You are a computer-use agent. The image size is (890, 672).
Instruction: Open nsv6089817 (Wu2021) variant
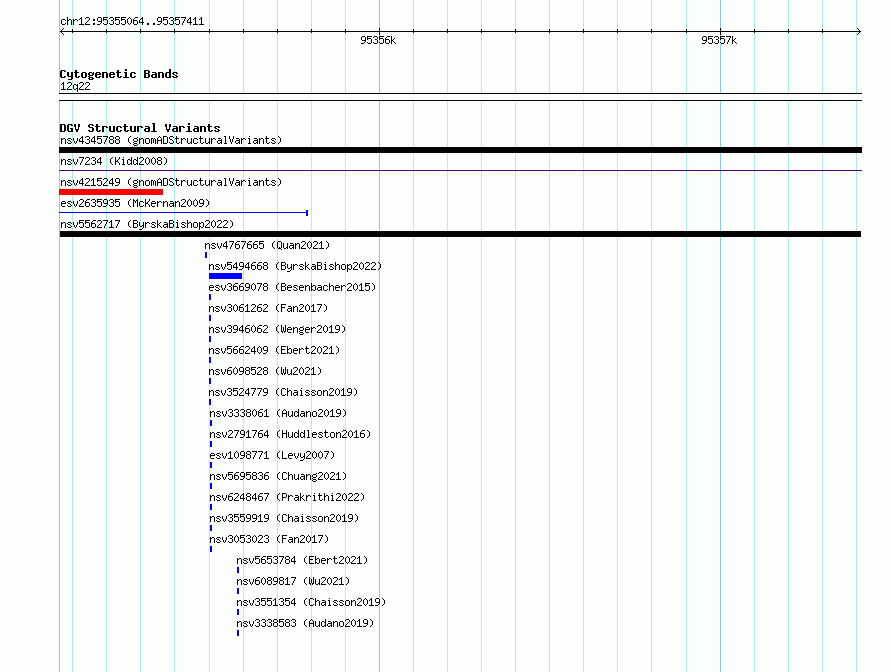tap(293, 581)
